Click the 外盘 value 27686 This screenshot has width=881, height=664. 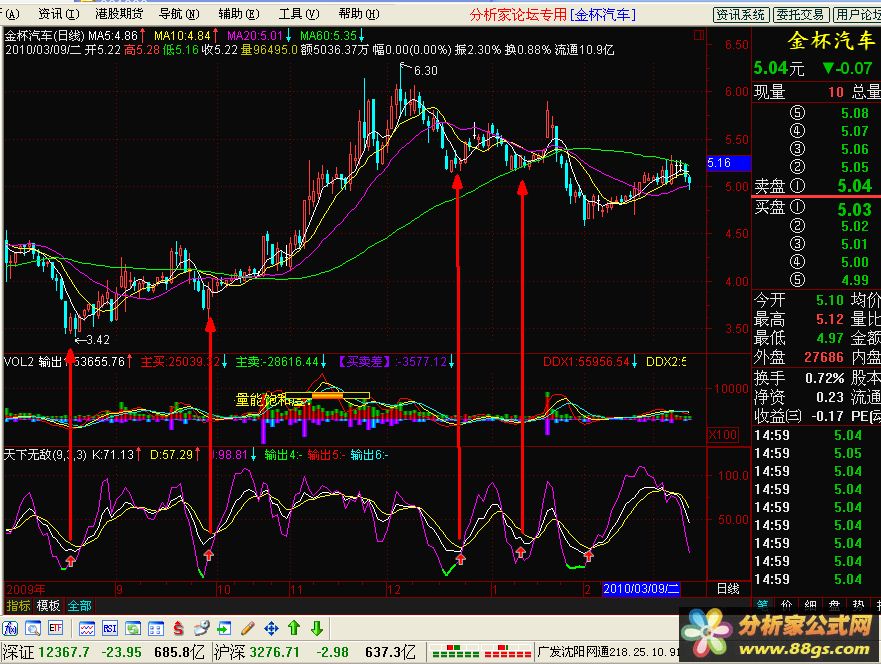click(x=824, y=357)
